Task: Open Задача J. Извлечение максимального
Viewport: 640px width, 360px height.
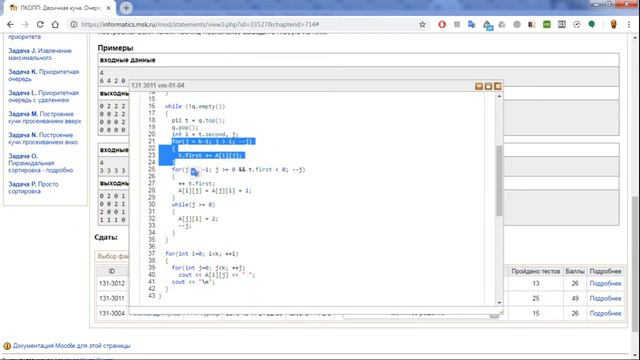Action: click(40, 54)
